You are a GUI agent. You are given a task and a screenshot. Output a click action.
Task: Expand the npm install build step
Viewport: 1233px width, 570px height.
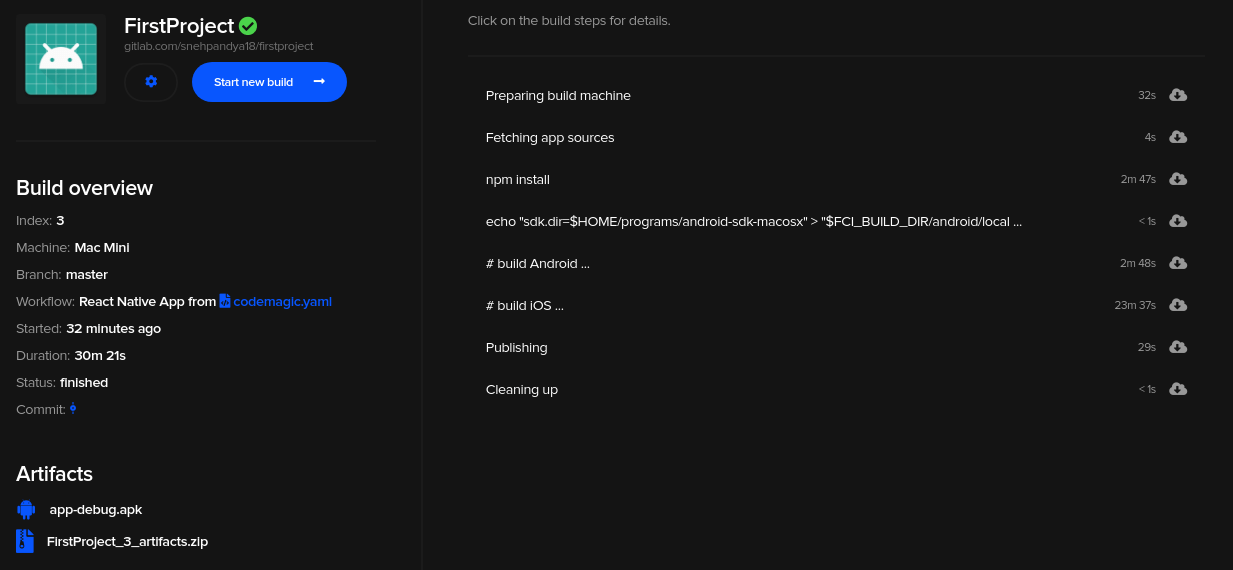[x=836, y=179]
